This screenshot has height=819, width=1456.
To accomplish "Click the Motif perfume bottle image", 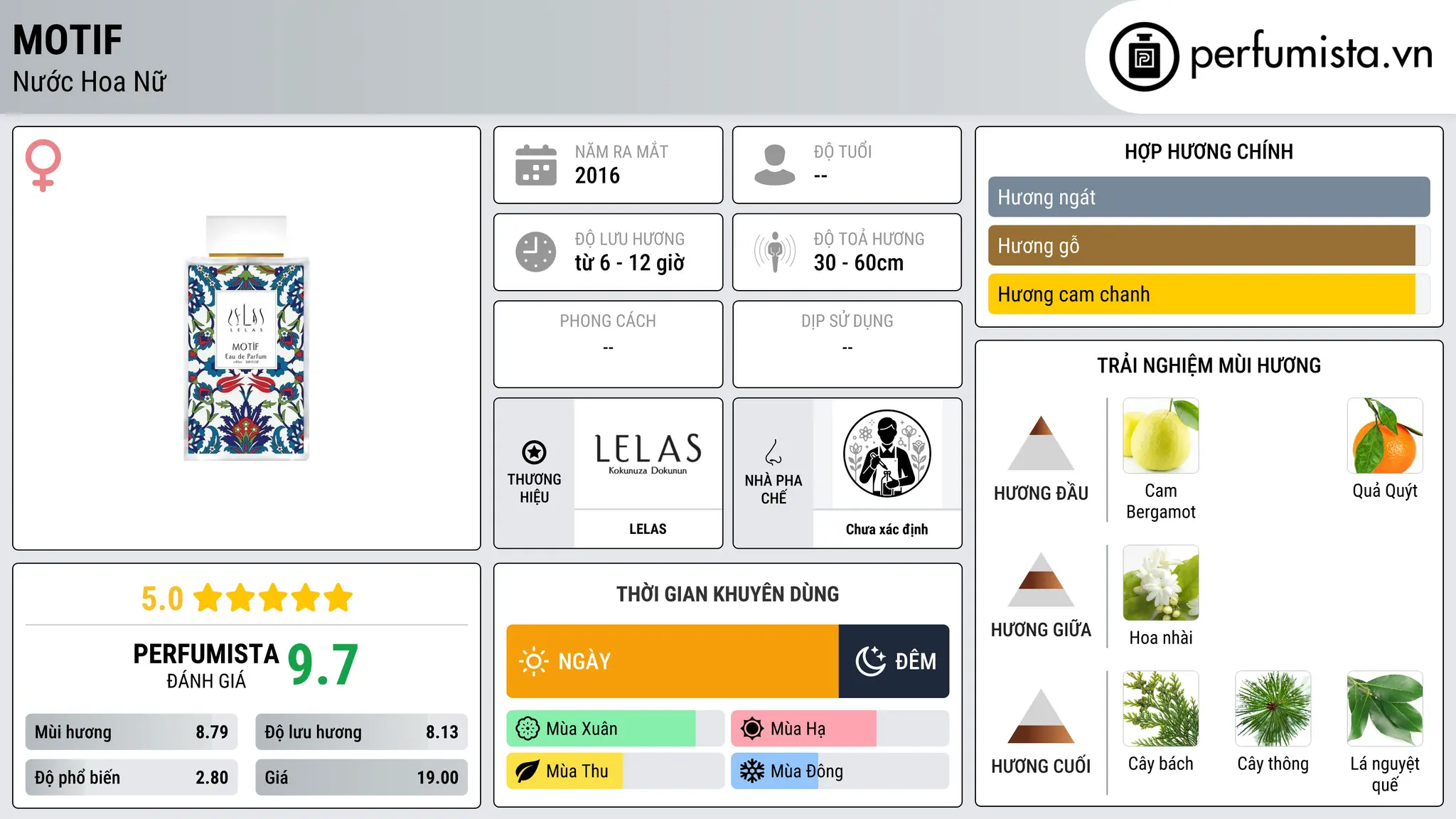I will coord(247,338).
